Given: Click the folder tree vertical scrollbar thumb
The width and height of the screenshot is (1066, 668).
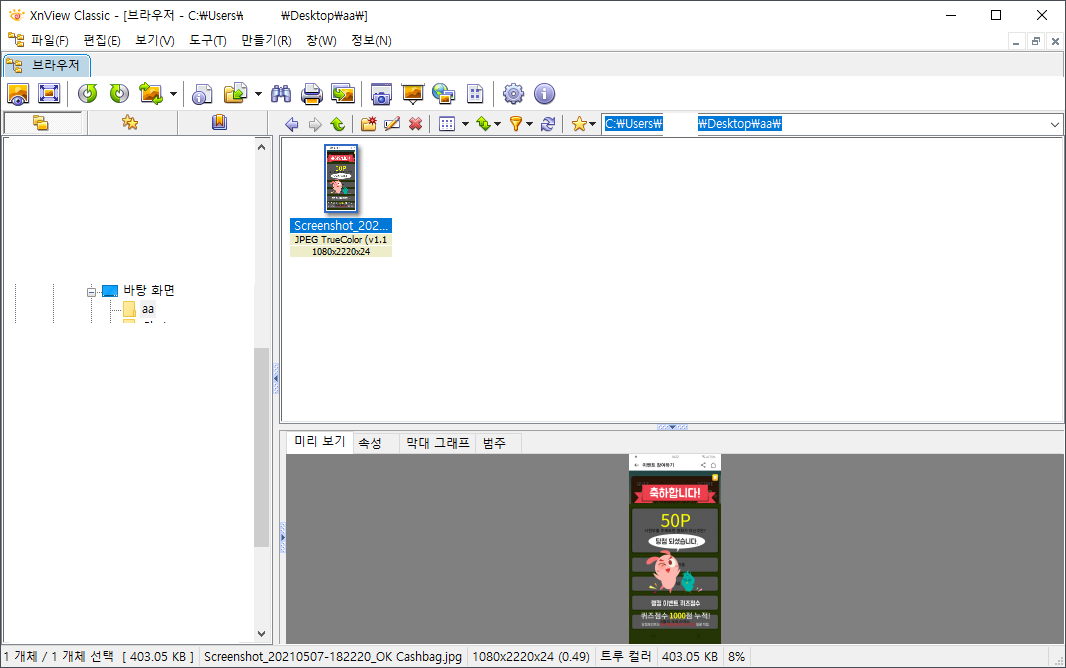Looking at the screenshot, I should [262, 447].
